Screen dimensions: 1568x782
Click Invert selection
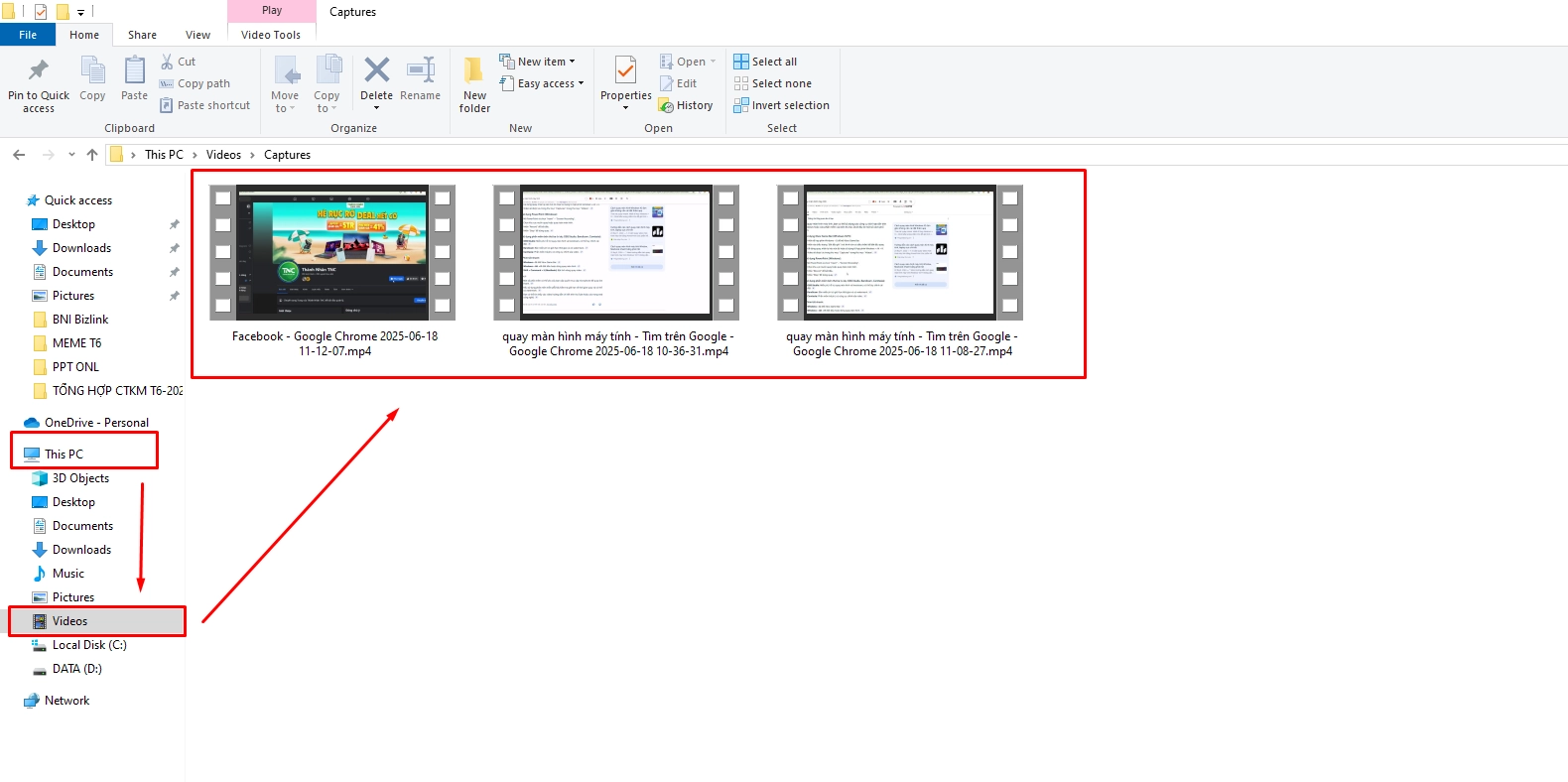pos(782,105)
